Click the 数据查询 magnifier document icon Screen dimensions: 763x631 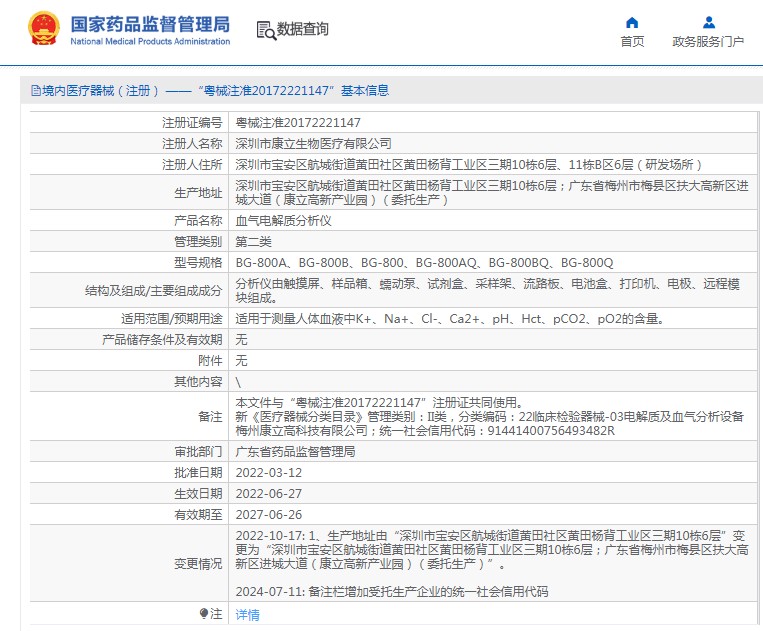click(x=266, y=30)
